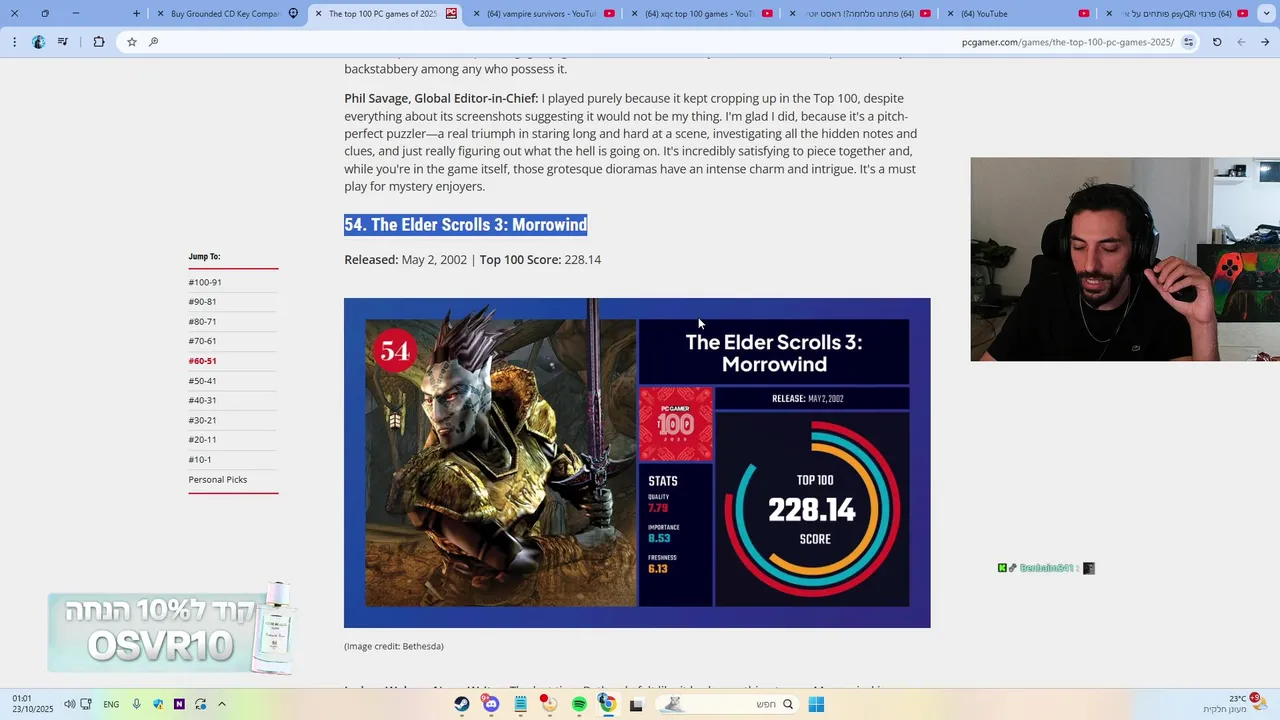This screenshot has width=1280, height=720.
Task: Switch keyboard language from ENG
Action: [111, 704]
